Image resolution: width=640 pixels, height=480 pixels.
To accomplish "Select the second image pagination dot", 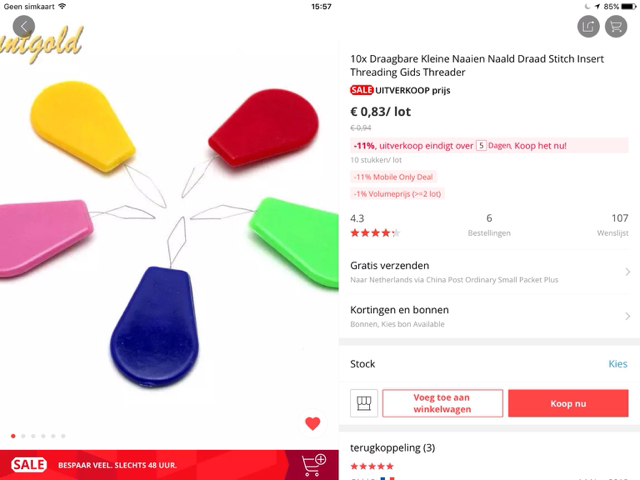I will click(23, 436).
